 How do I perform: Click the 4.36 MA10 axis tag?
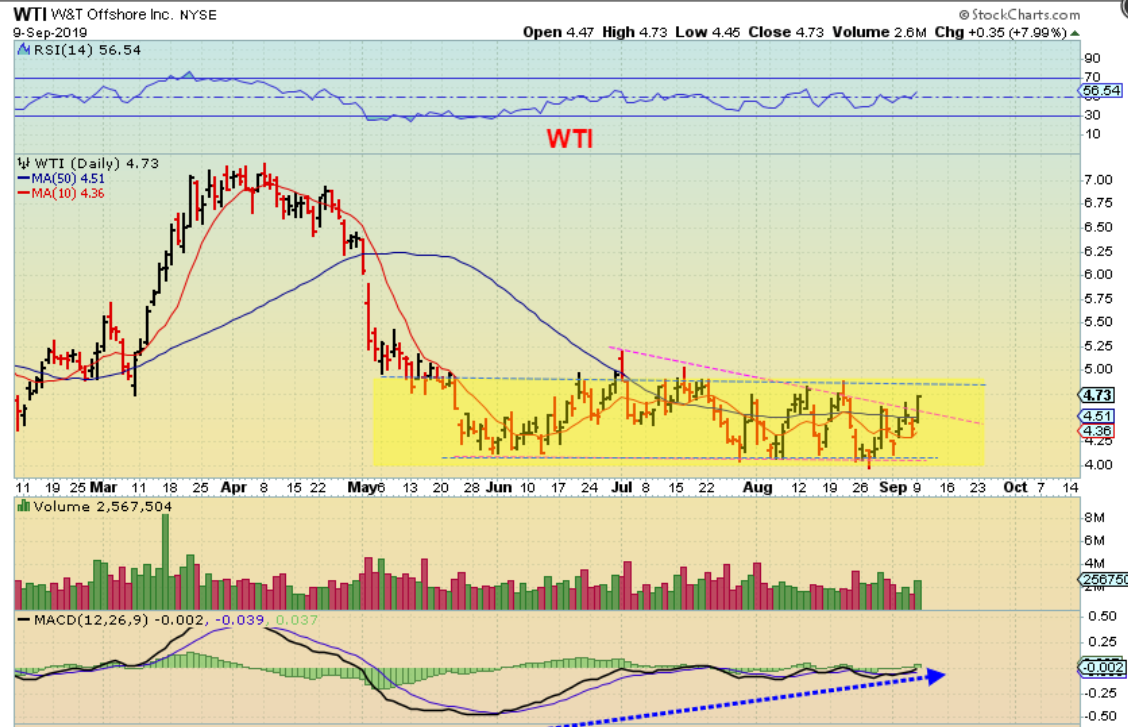(x=1098, y=431)
